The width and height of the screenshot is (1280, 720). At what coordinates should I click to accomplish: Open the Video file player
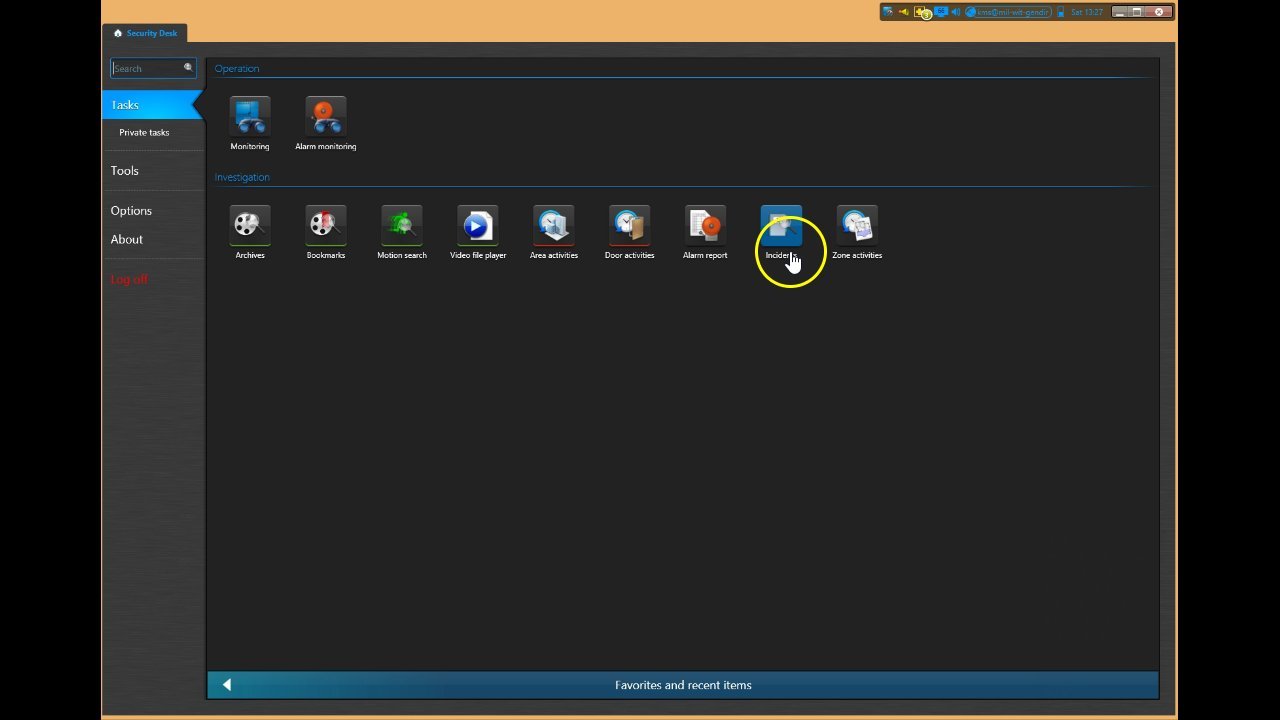(478, 233)
